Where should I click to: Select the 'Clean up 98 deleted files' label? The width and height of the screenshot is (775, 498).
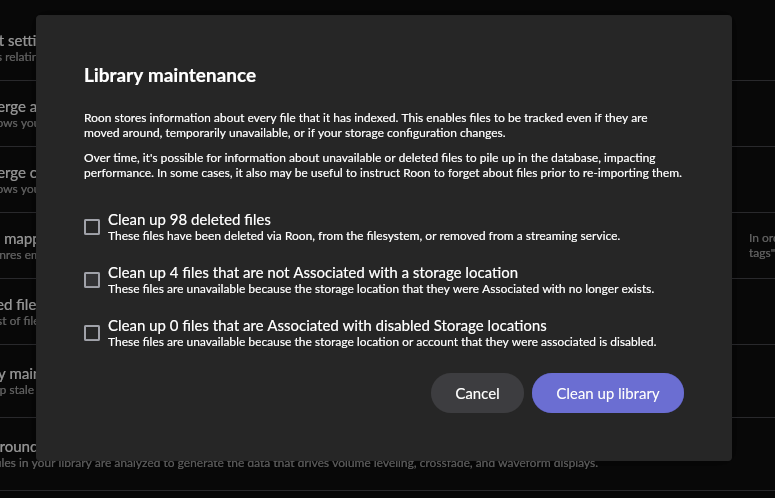(189, 220)
